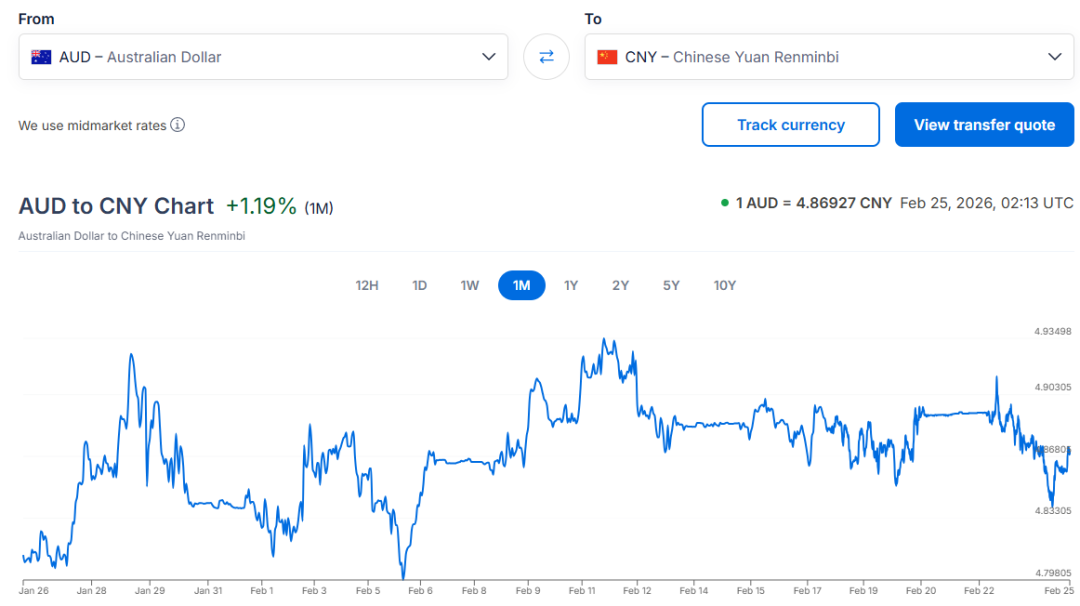Select the 12H chart range
1080x606 pixels.
point(367,285)
